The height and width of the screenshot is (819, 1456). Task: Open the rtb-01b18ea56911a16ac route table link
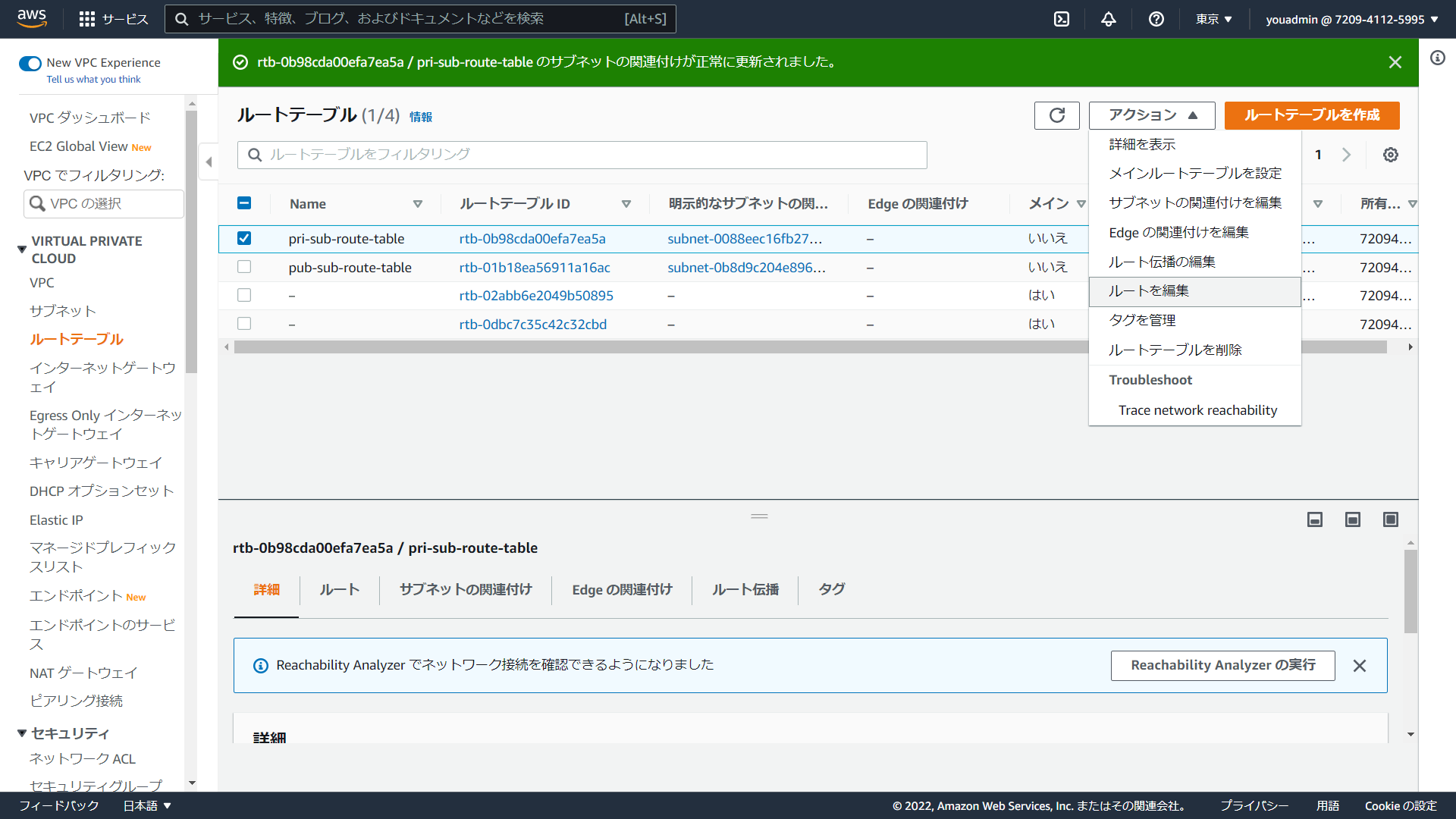pyautogui.click(x=534, y=267)
